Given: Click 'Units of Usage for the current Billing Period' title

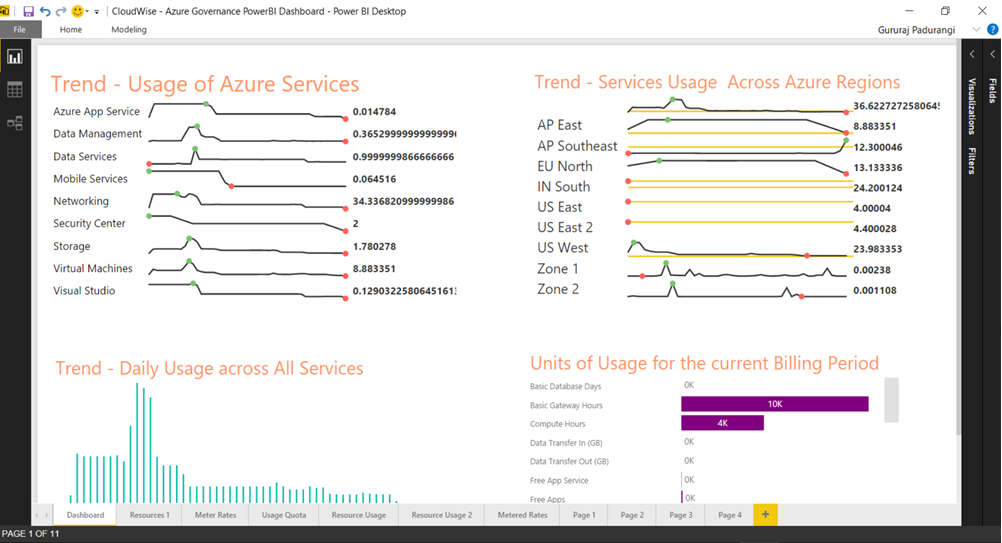Looking at the screenshot, I should click(x=705, y=363).
